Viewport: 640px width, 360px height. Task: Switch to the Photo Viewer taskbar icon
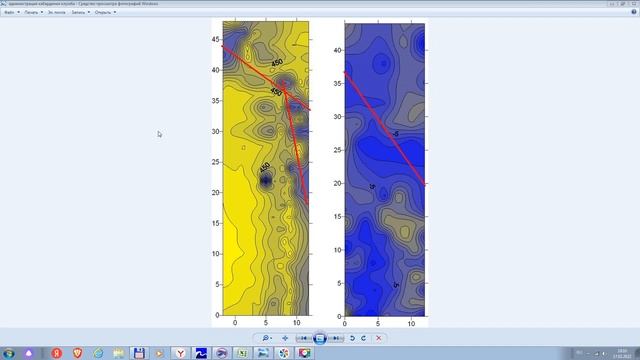coord(263,353)
